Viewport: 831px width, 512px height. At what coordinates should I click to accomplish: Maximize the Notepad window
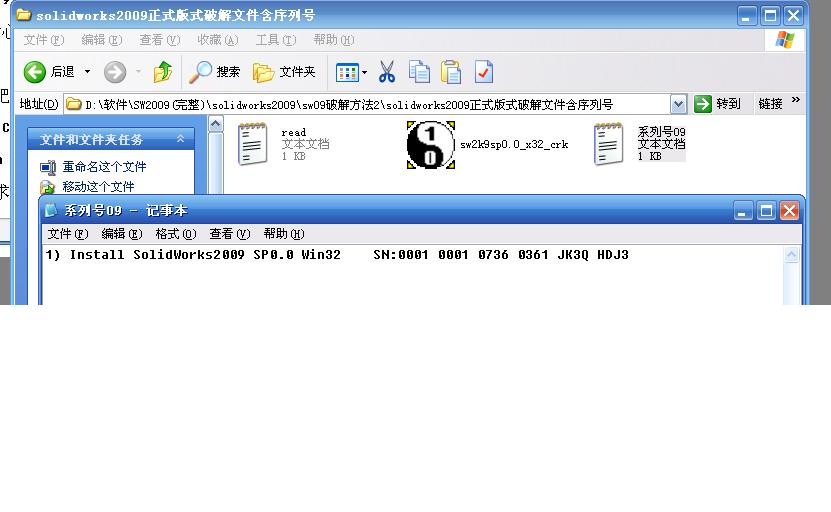click(x=766, y=211)
